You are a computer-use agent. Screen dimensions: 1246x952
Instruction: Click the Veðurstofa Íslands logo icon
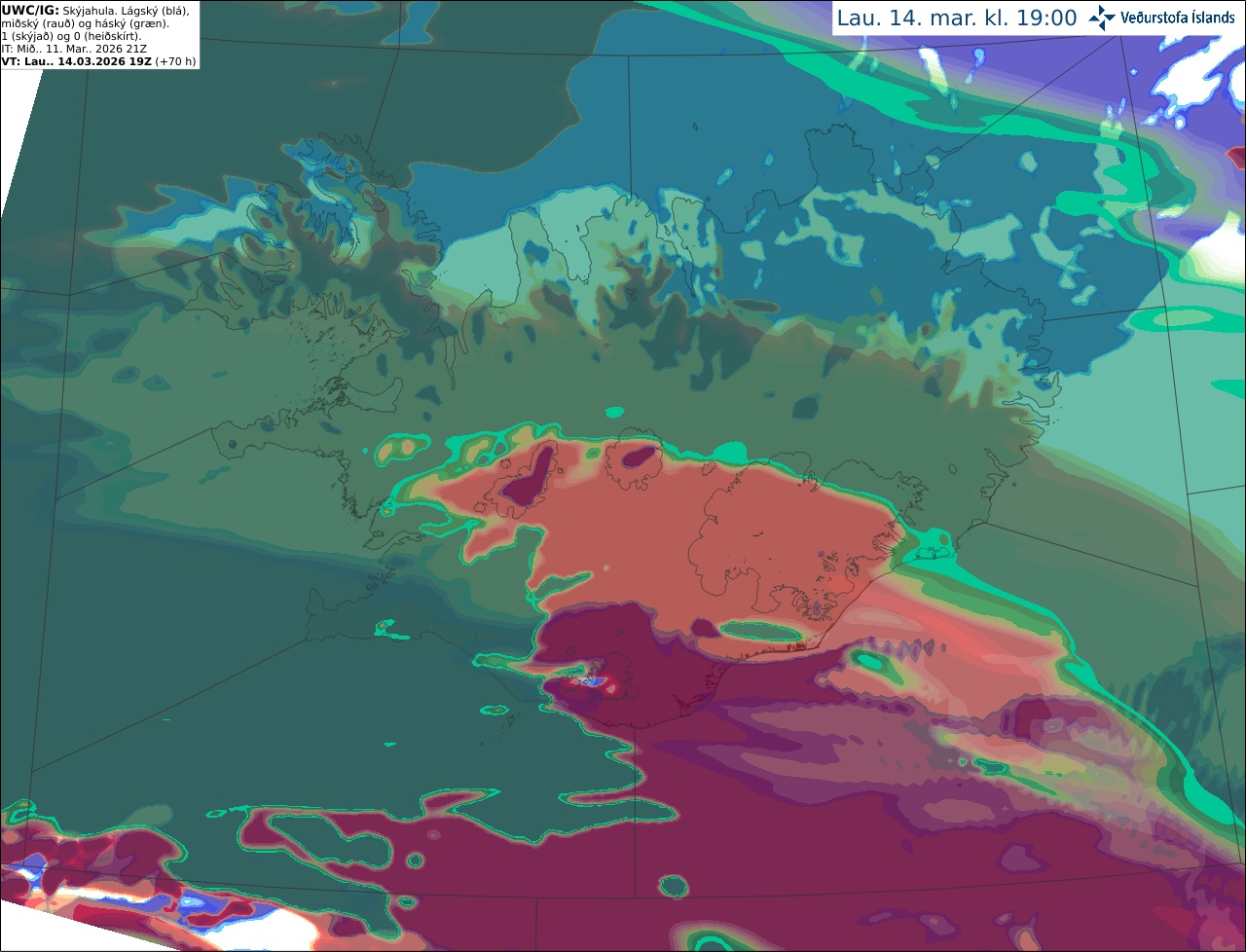[1102, 18]
